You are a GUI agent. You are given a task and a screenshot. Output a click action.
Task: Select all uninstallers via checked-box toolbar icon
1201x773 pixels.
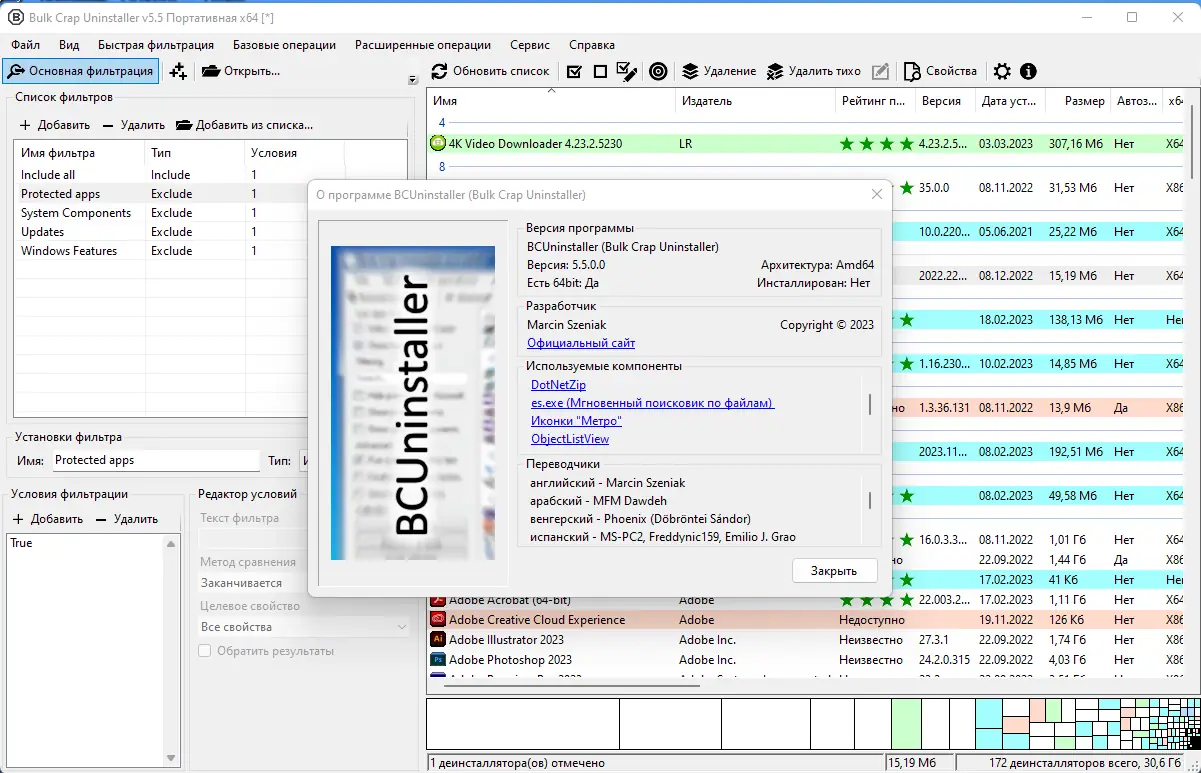pos(574,71)
